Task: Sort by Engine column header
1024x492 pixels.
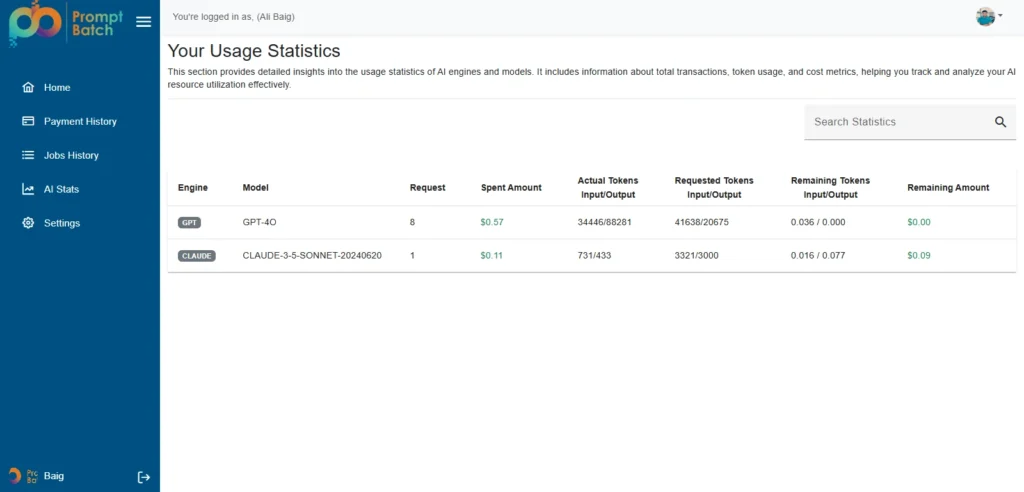Action: (193, 188)
